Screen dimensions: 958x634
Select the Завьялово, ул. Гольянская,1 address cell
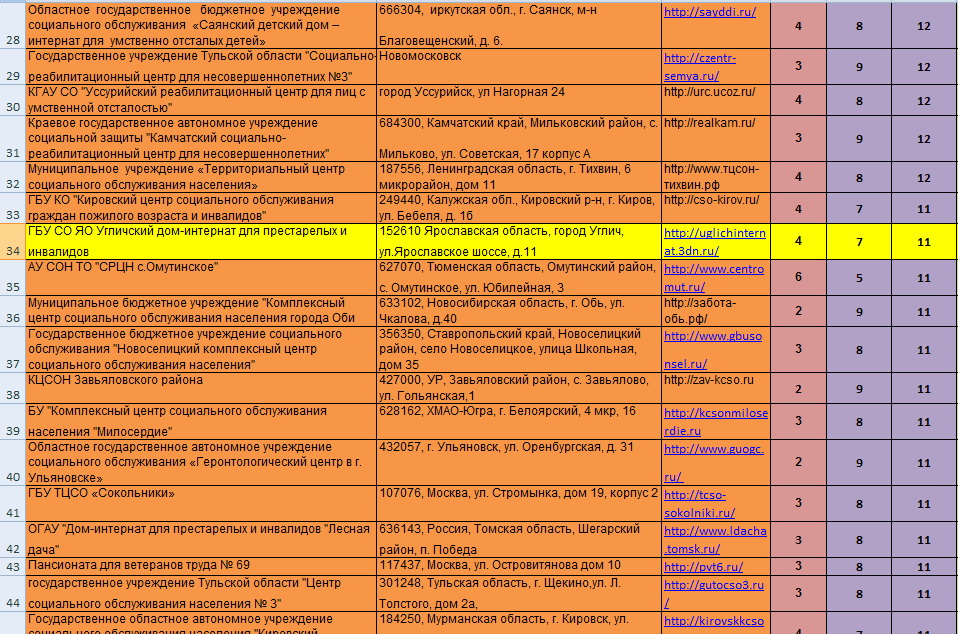(x=519, y=388)
